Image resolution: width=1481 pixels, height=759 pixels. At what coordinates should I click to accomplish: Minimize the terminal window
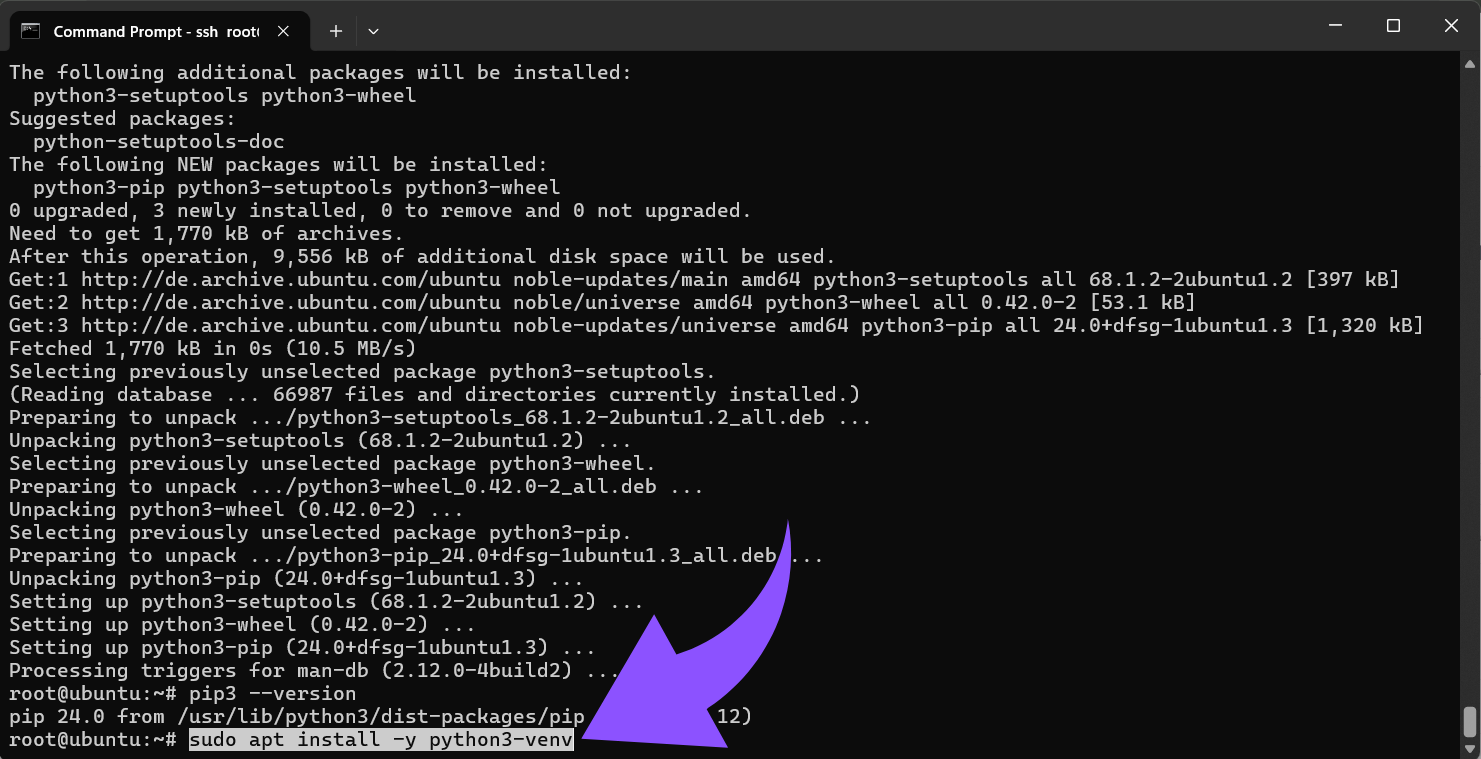(x=1334, y=26)
